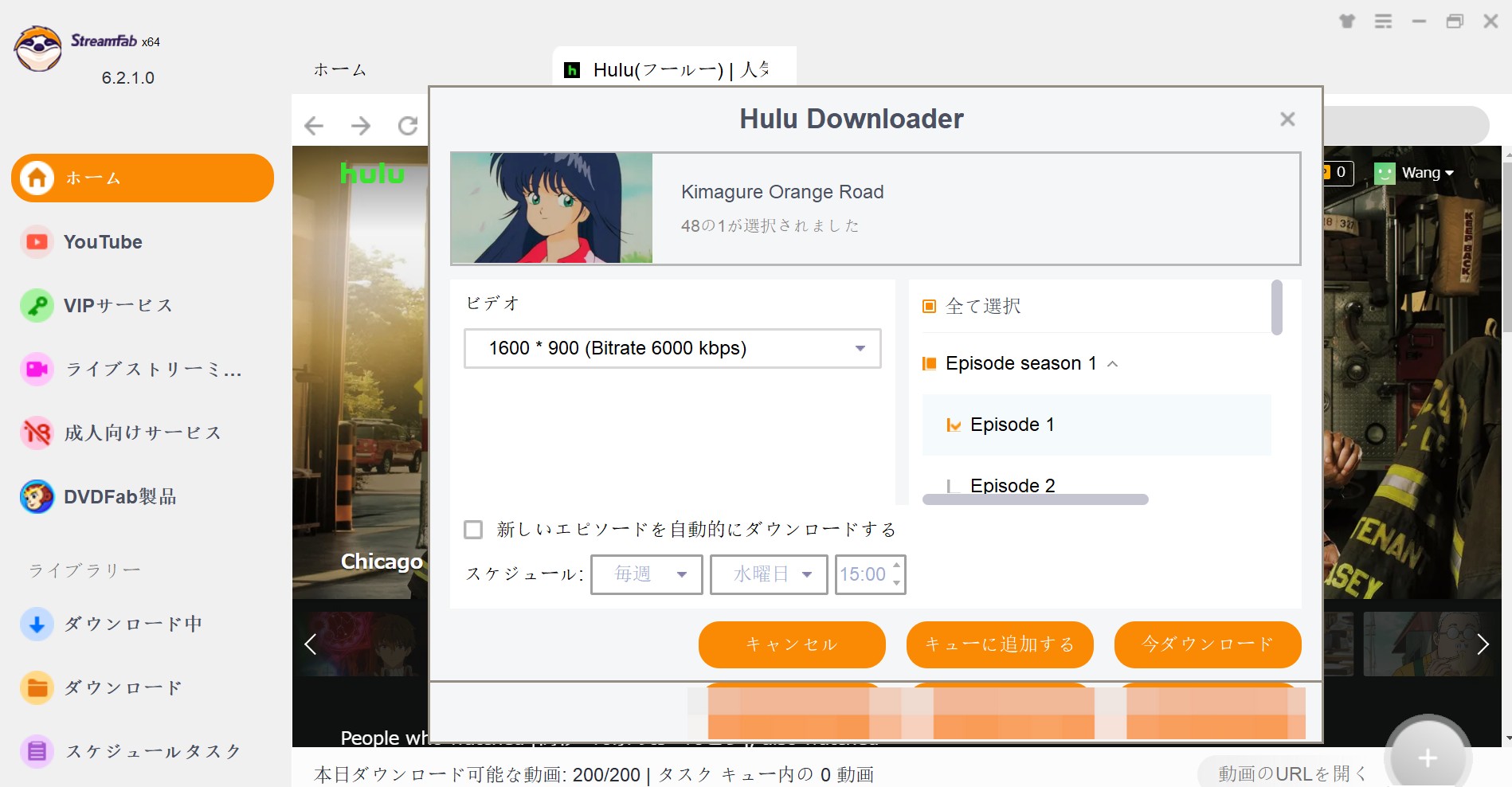Open the hamburger menu in title bar
The width and height of the screenshot is (1512, 787).
pos(1384,22)
